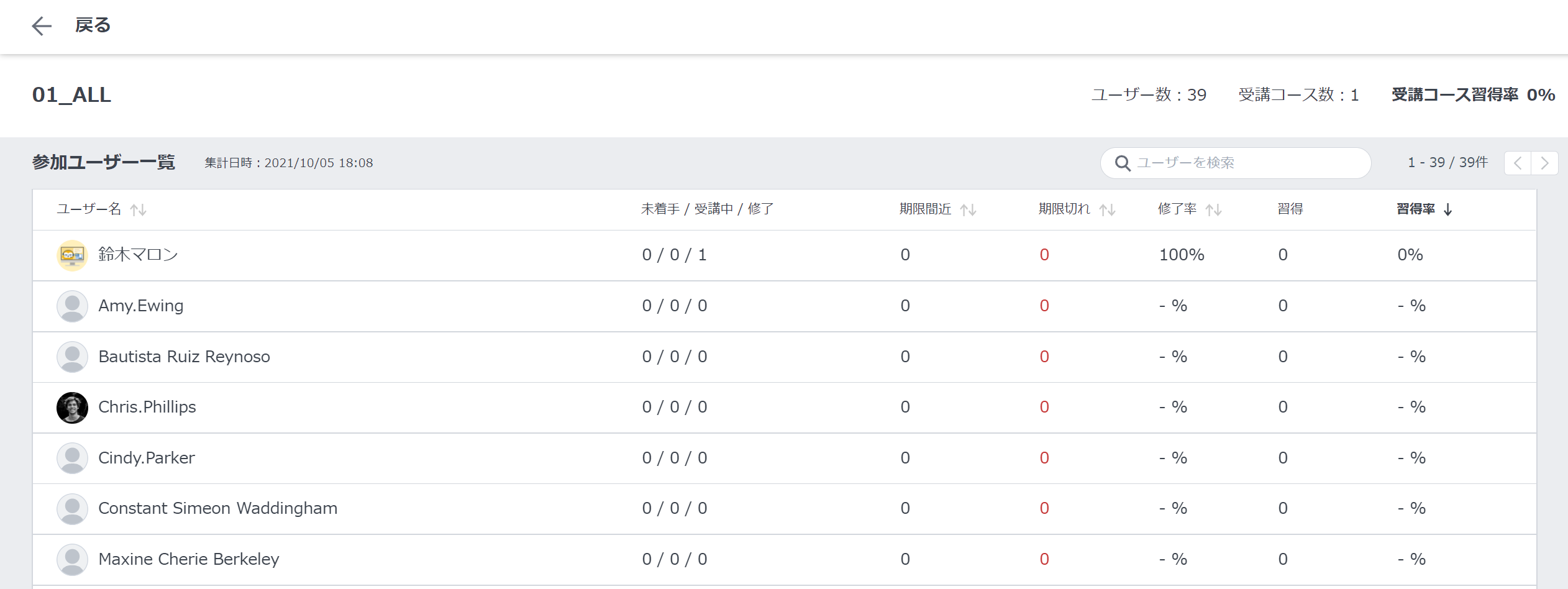Select Cindy.Parker user name
Image resolution: width=1568 pixels, height=589 pixels.
pos(147,458)
